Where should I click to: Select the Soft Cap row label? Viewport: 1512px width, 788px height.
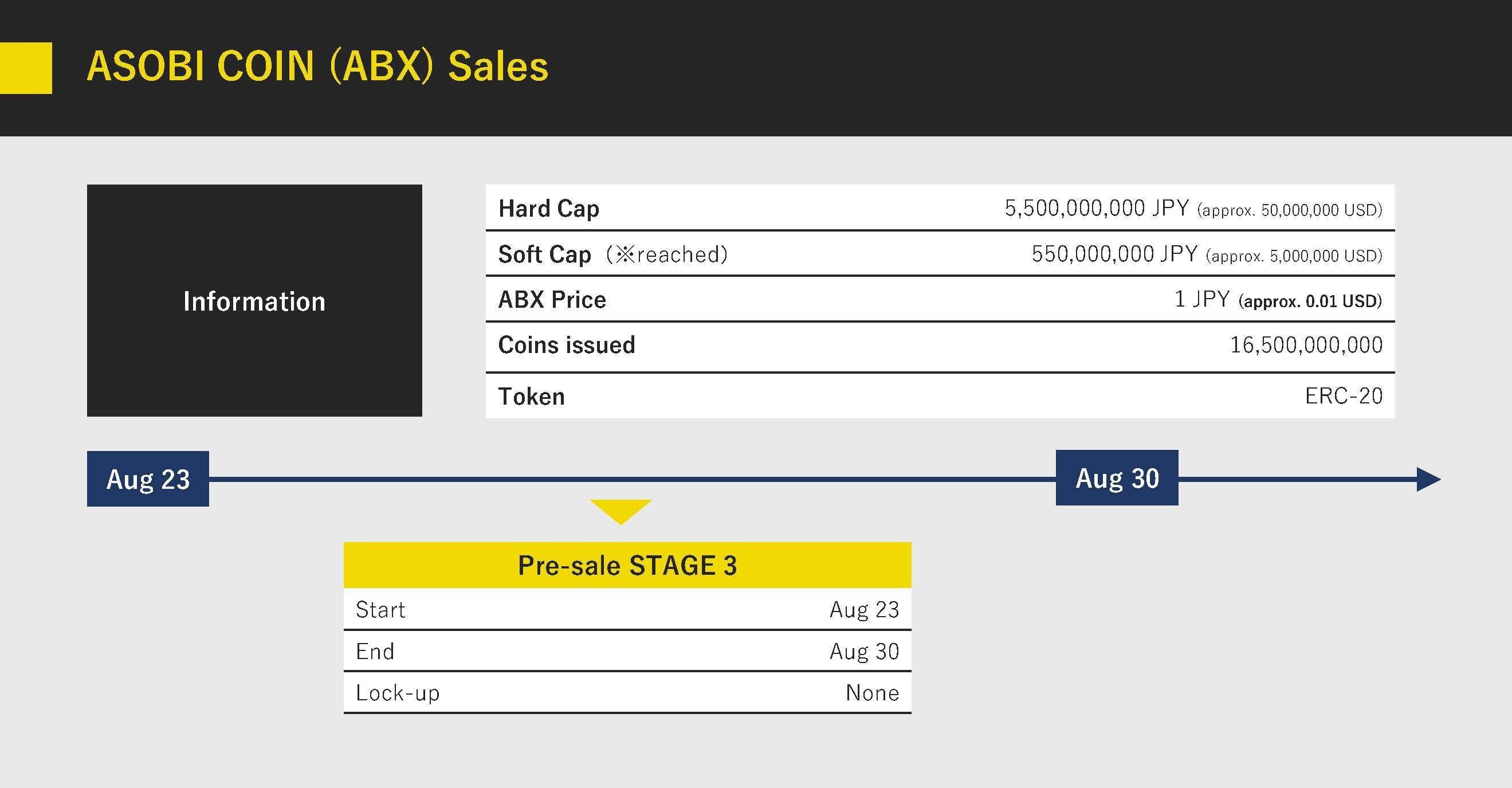(544, 254)
